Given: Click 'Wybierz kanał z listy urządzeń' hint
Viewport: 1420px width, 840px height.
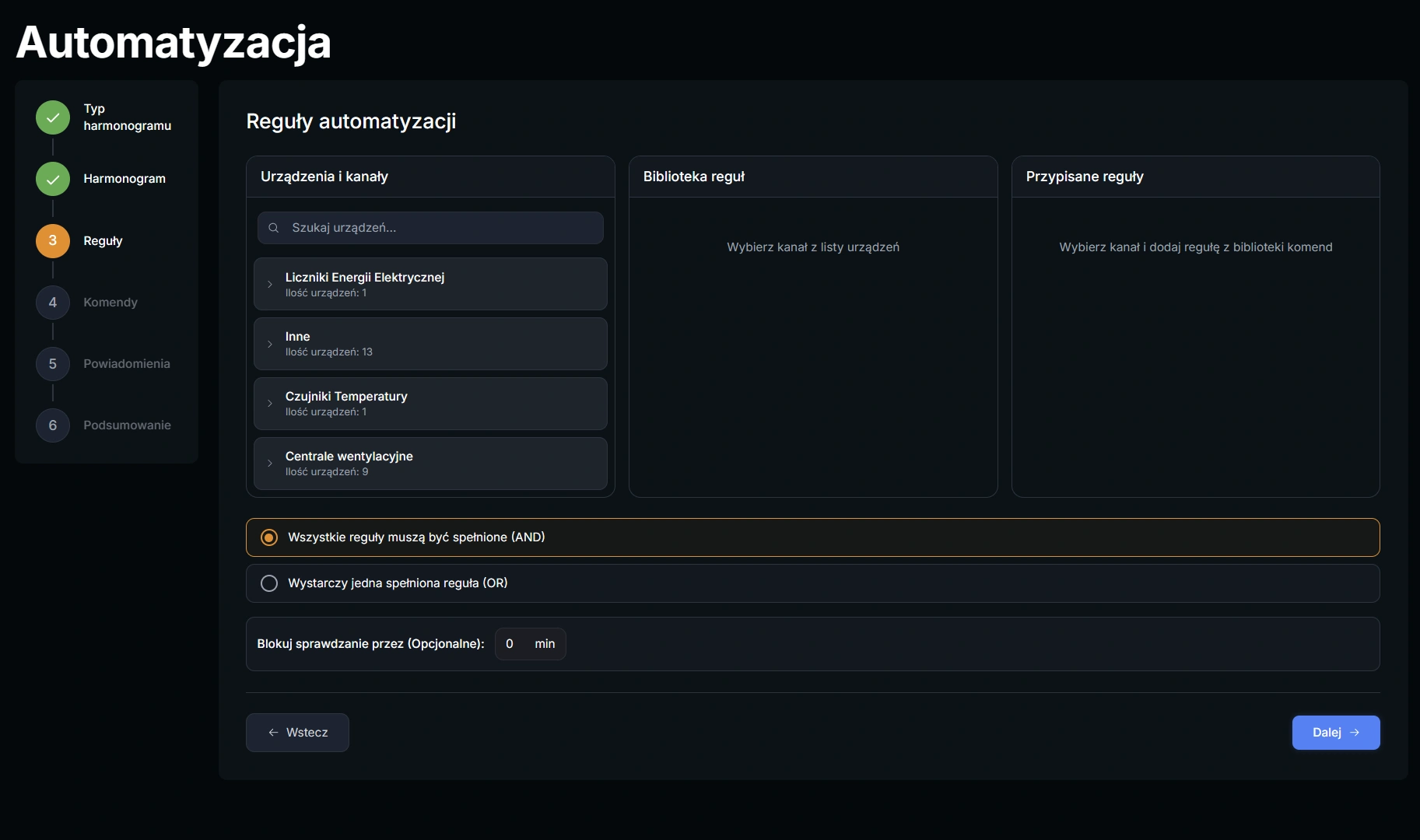Looking at the screenshot, I should [x=813, y=247].
